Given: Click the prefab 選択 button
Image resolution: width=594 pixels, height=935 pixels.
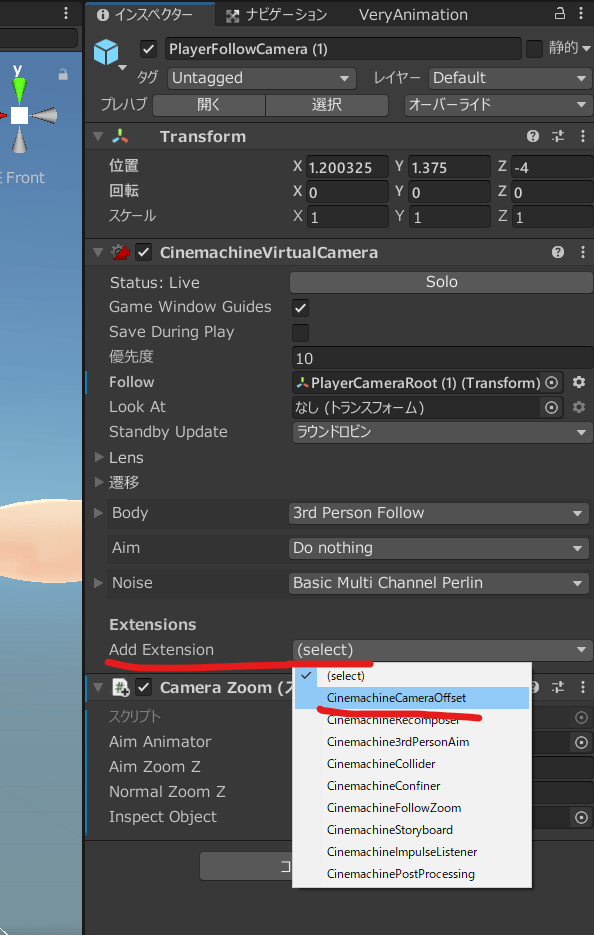Looking at the screenshot, I should tap(327, 105).
